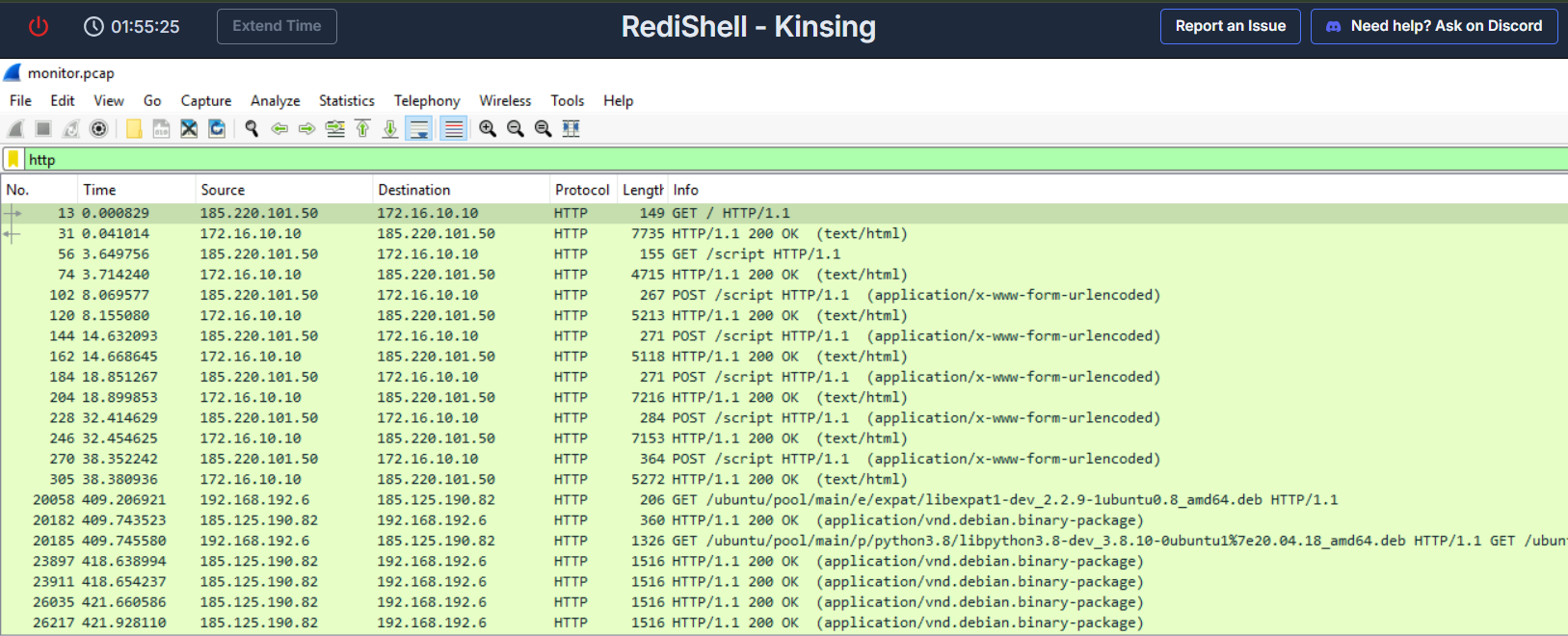
Task: Open Capture options gear icon
Action: (98, 128)
